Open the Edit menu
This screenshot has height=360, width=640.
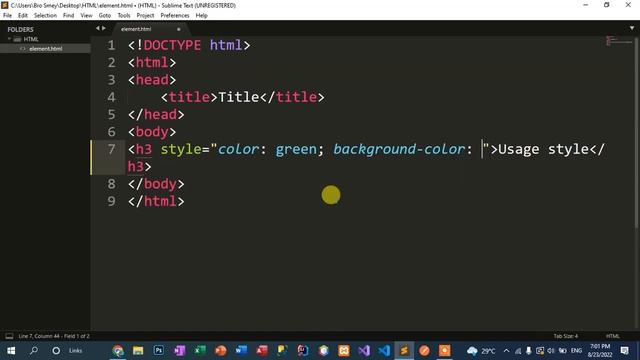coord(23,16)
